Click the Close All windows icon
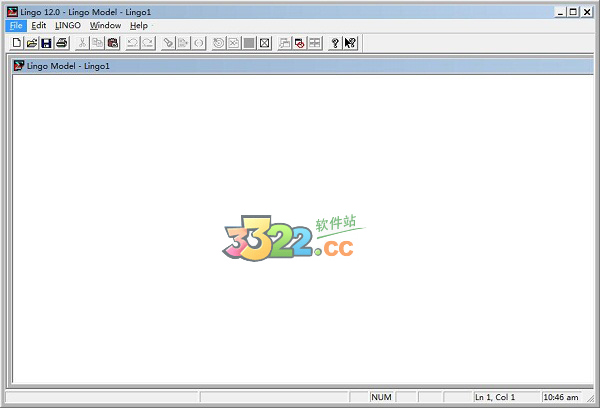 (300, 43)
